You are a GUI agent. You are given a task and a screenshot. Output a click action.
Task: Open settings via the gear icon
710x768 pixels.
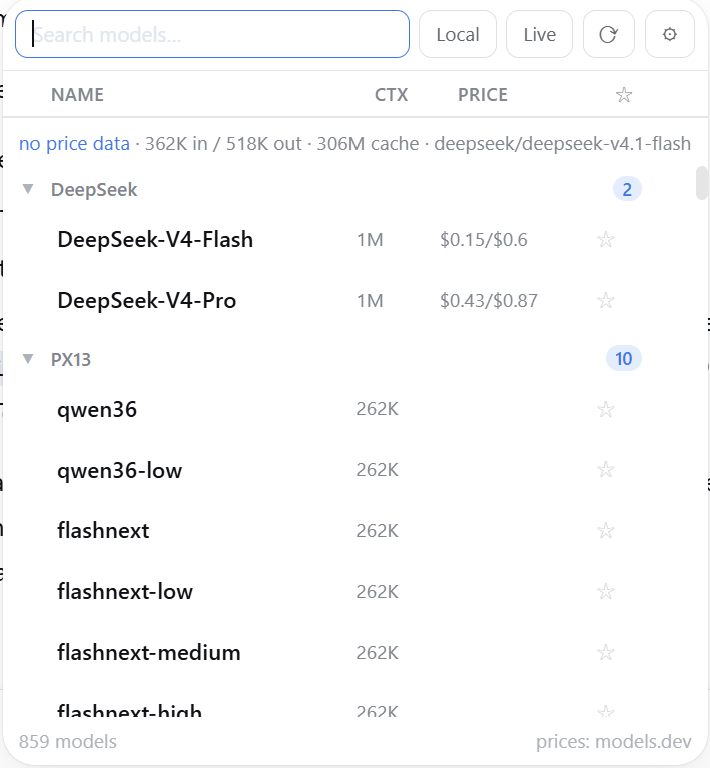669,34
